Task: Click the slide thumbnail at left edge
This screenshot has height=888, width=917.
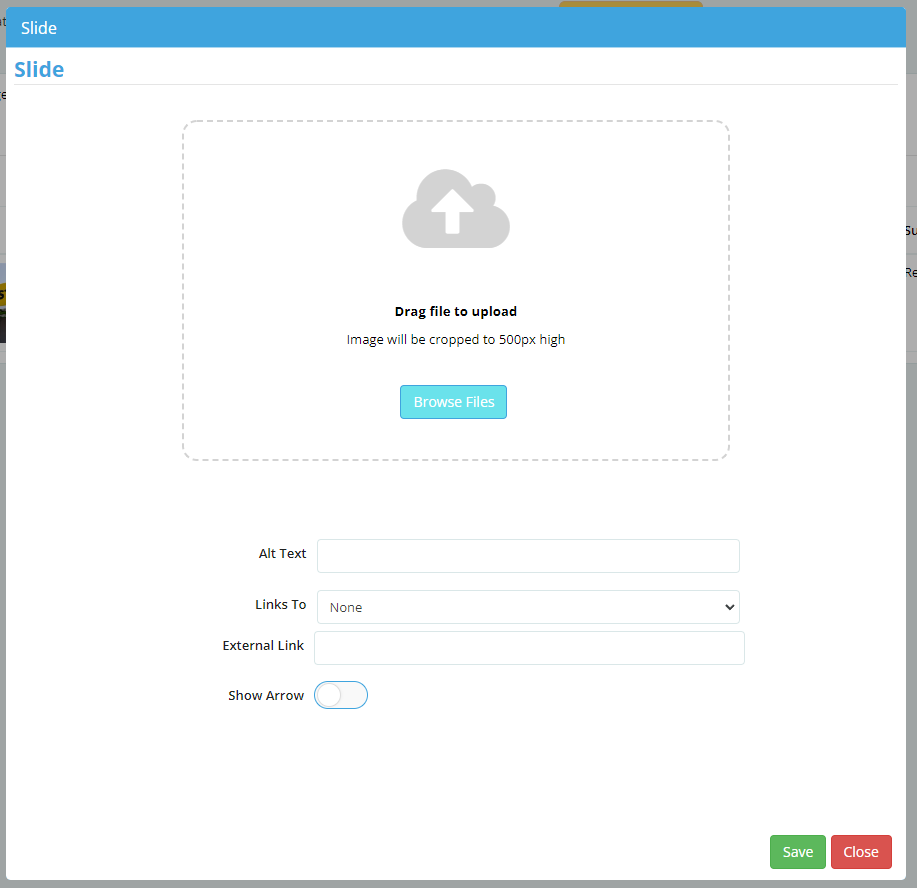Action: tap(2, 302)
